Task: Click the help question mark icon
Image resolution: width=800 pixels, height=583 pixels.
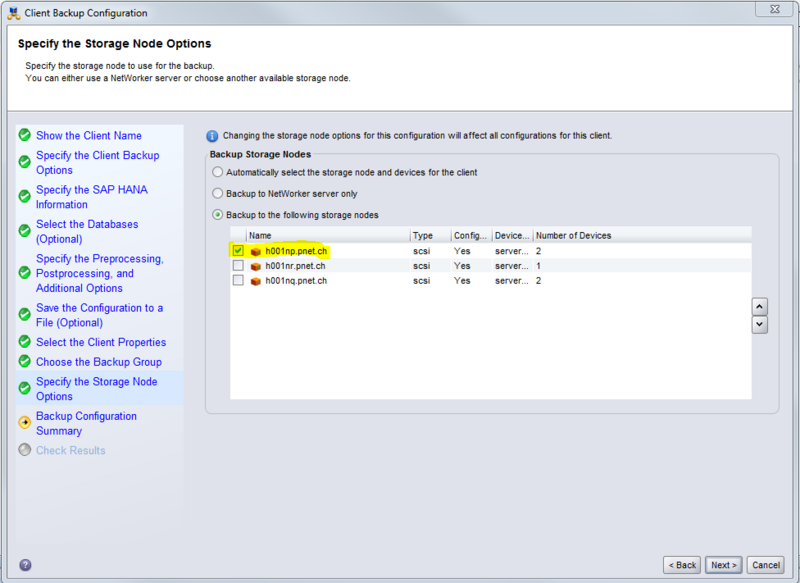Action: [x=24, y=565]
